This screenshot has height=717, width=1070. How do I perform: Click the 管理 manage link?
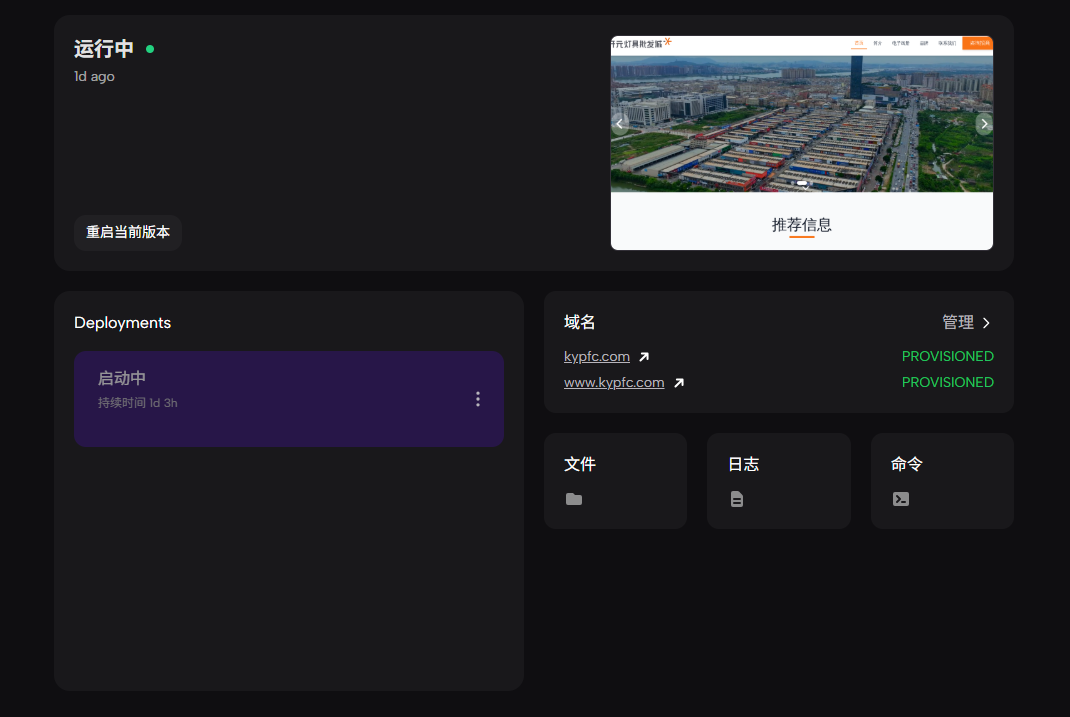click(957, 322)
